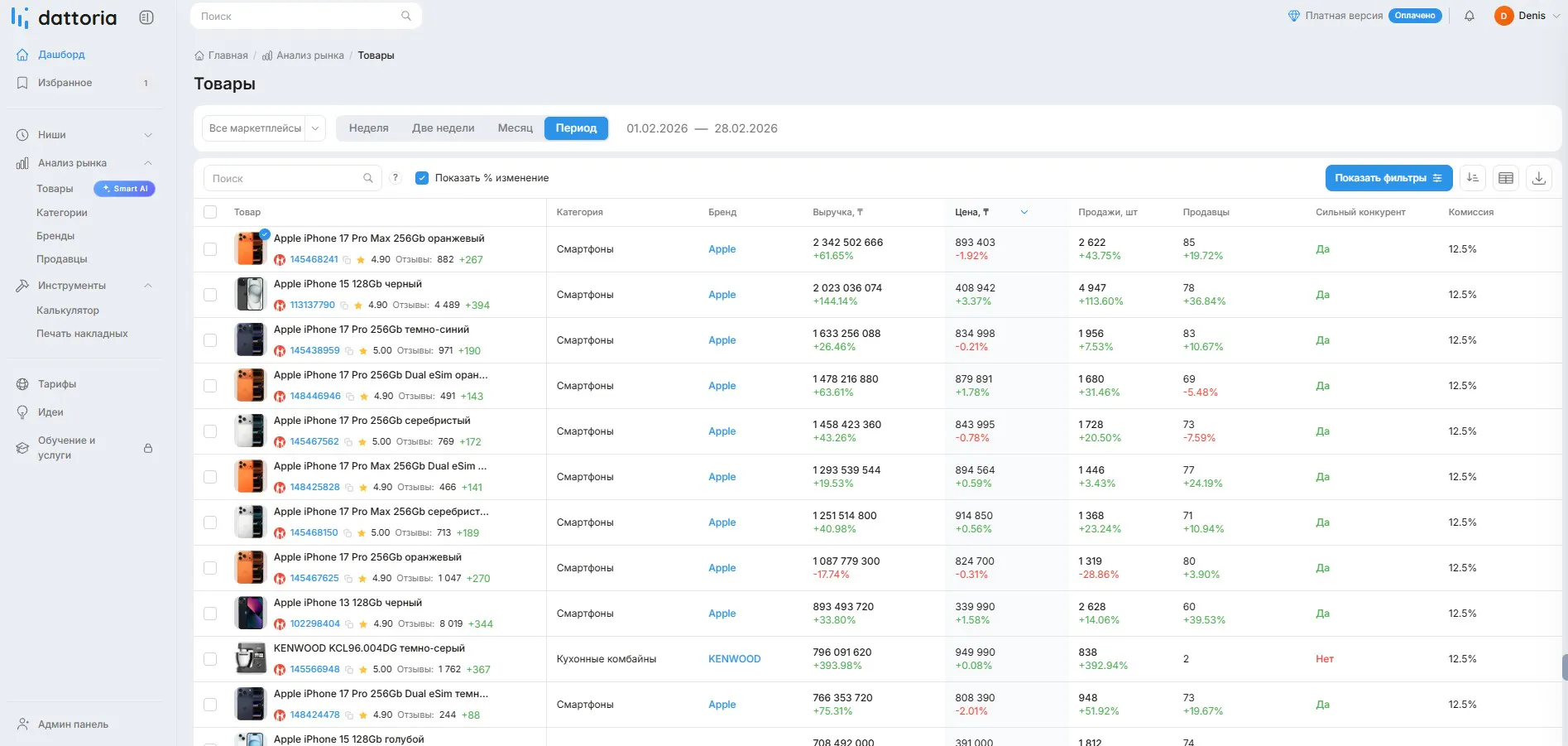
Task: Open notifications bell
Action: tap(1470, 16)
